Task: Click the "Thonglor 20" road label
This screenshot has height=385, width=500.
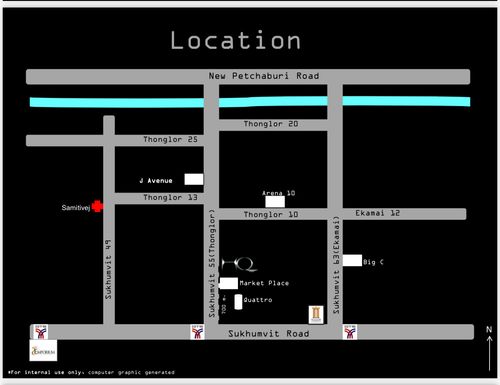Action: click(271, 124)
